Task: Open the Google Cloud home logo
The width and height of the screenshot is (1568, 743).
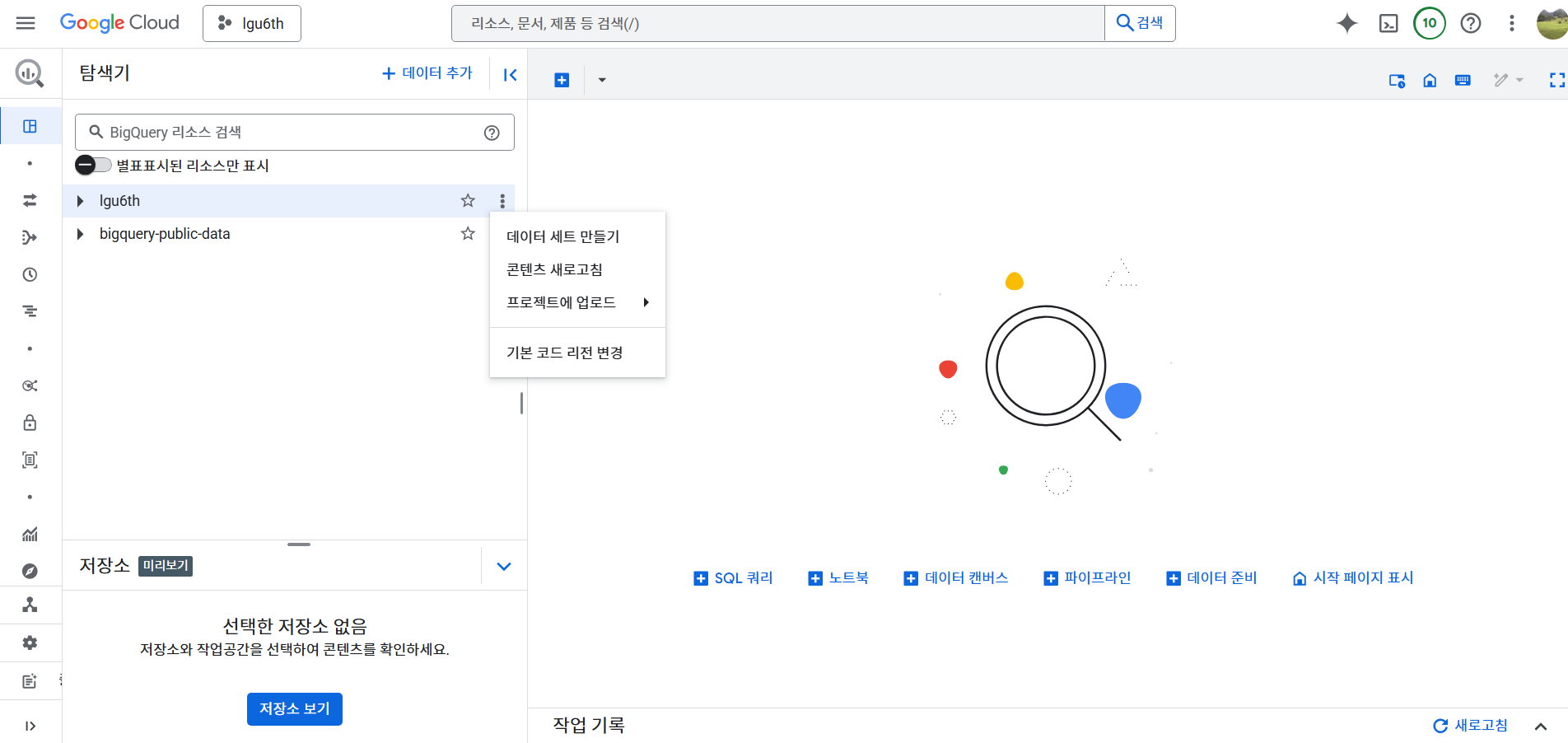Action: click(119, 23)
